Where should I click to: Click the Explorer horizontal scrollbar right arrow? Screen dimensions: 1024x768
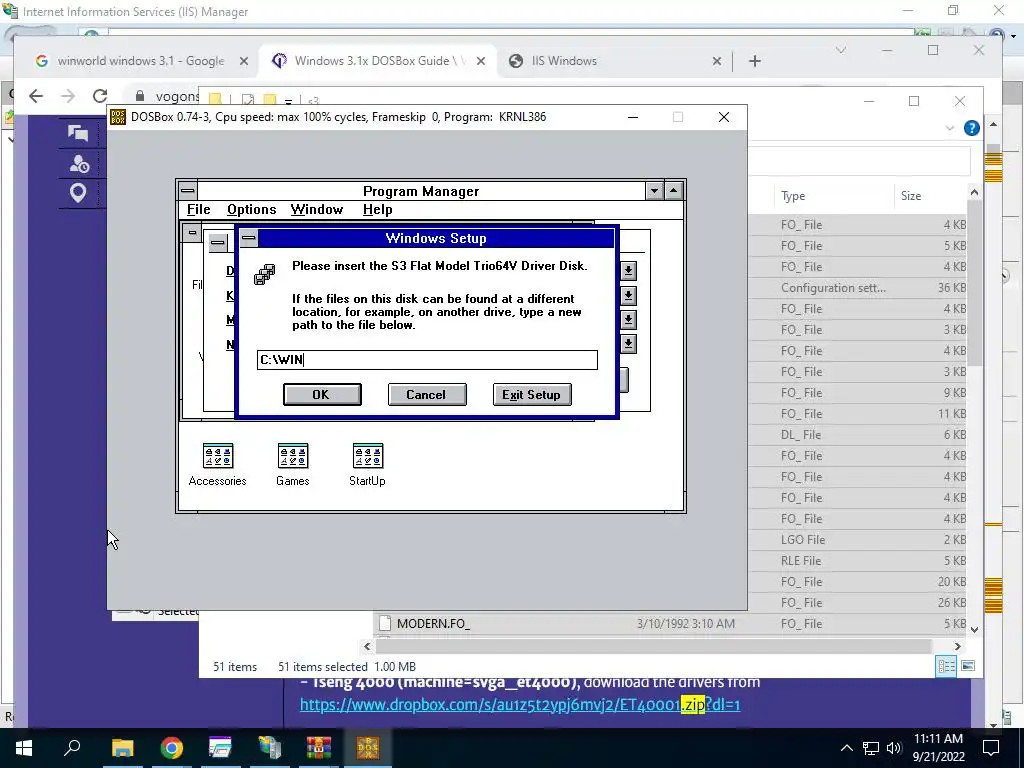(957, 646)
